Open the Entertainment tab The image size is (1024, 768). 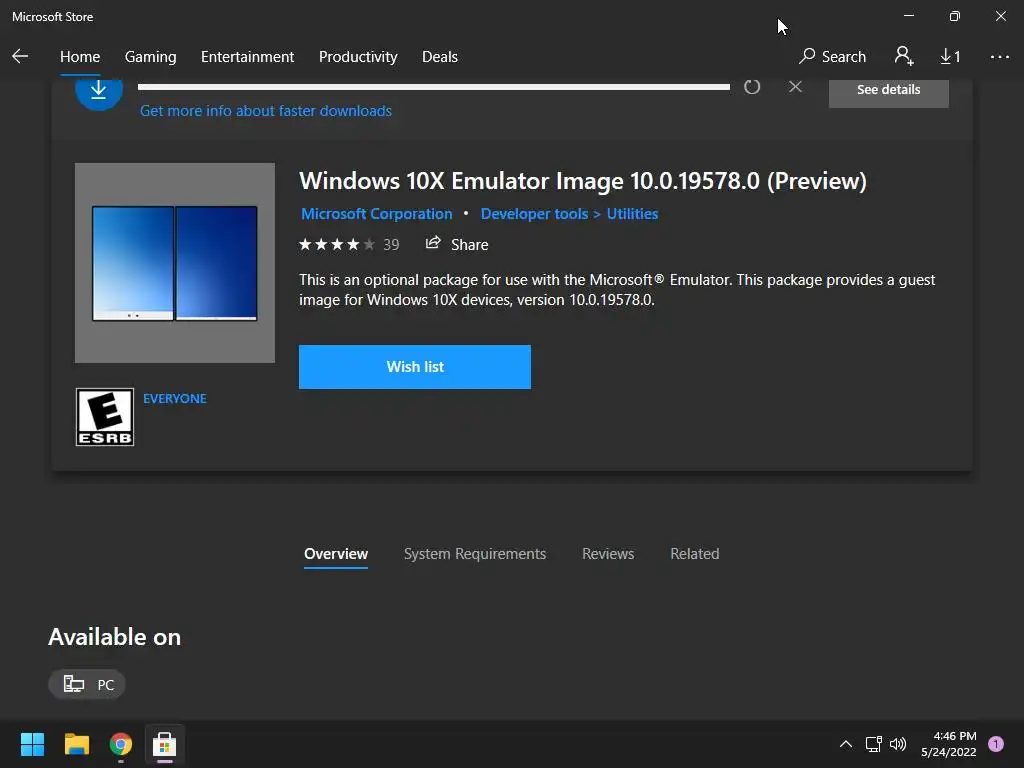[x=248, y=57]
